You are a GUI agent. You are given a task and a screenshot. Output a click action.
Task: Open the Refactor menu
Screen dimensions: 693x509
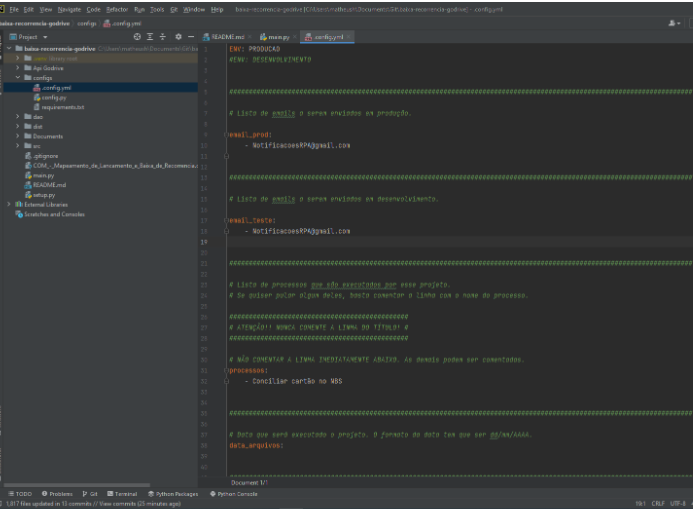(x=117, y=9)
